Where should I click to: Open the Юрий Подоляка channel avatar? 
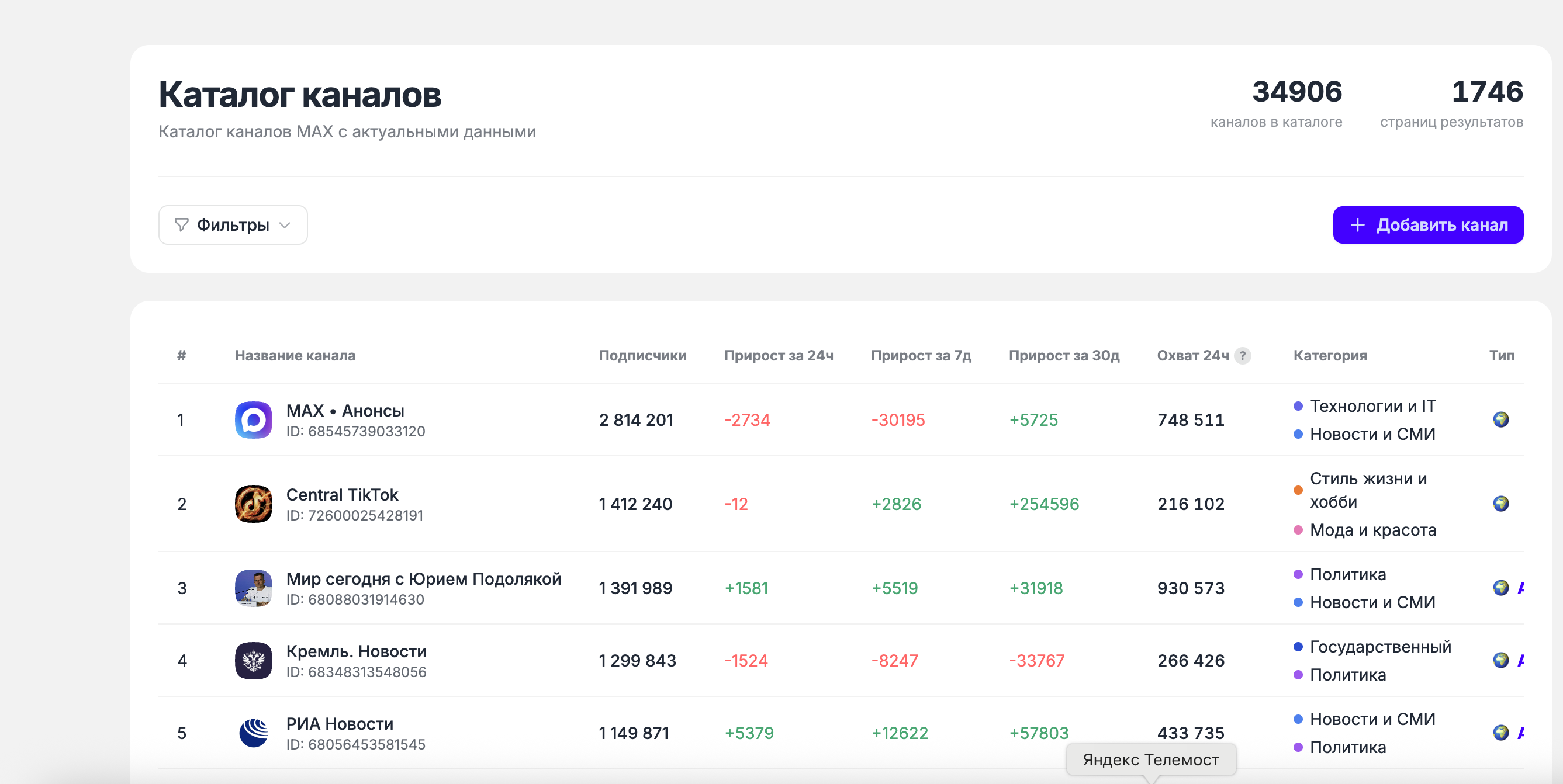253,588
